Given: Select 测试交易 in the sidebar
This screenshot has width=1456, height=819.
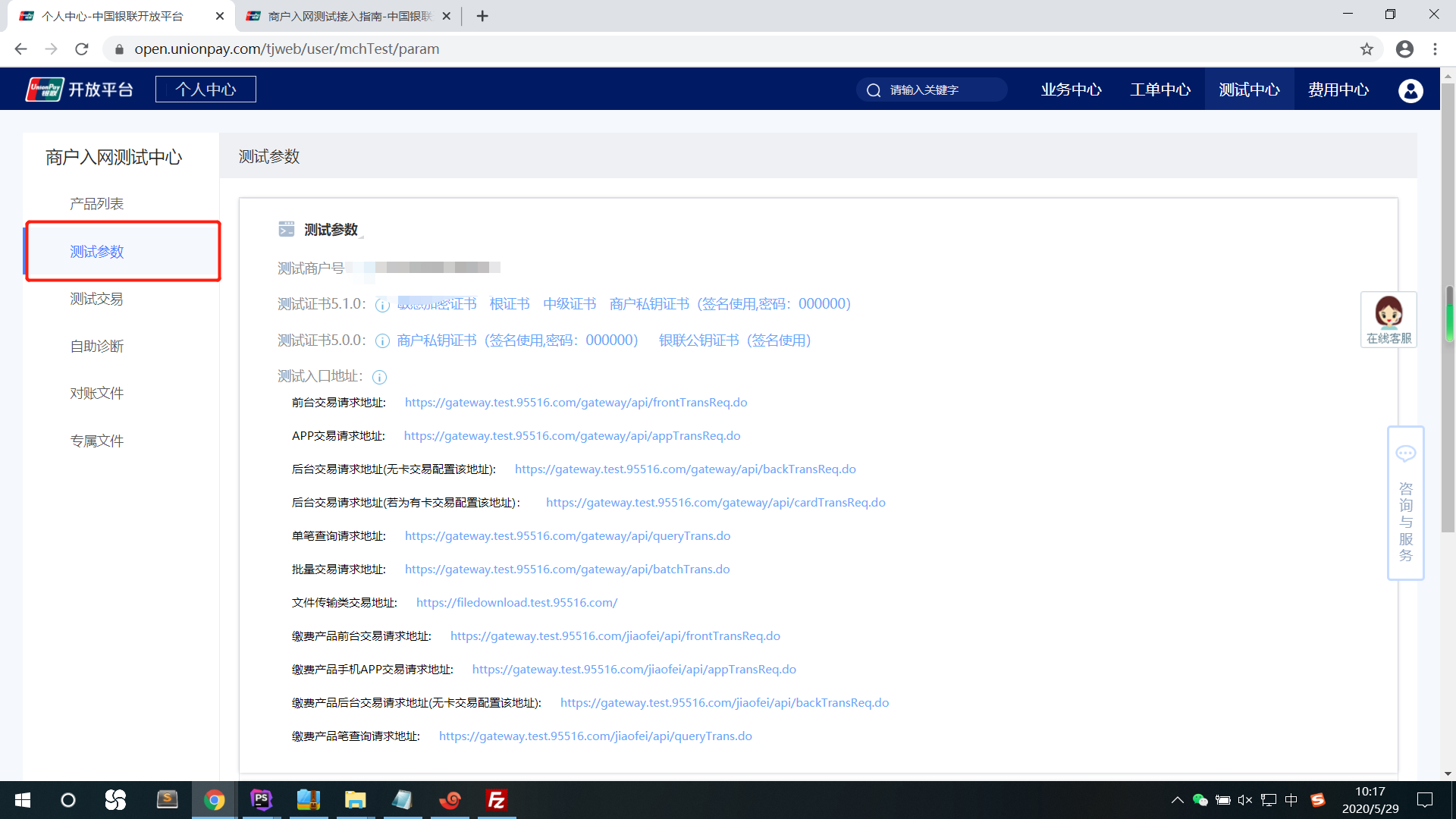Looking at the screenshot, I should (x=96, y=299).
